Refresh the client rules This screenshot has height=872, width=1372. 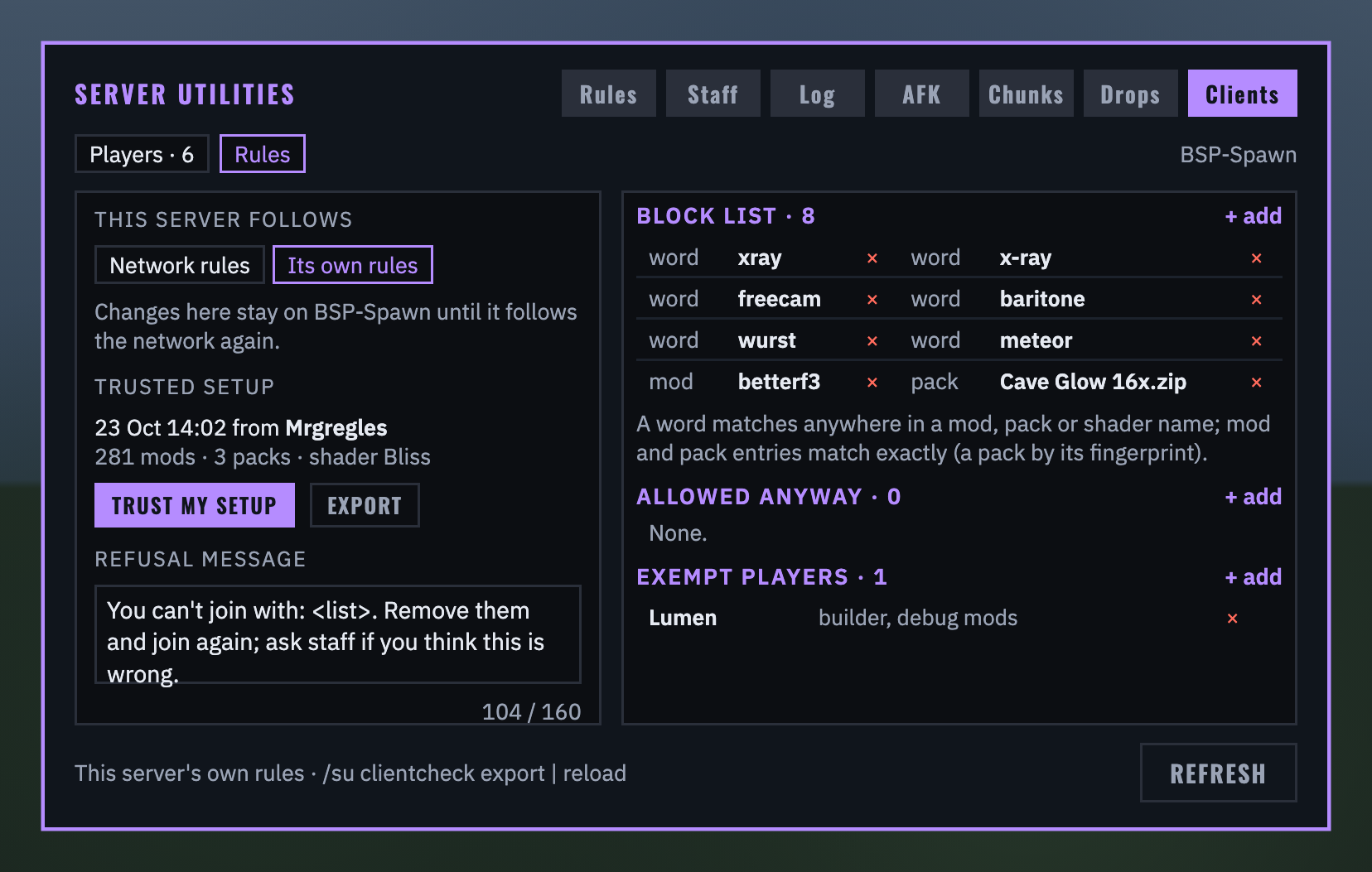(x=1219, y=773)
